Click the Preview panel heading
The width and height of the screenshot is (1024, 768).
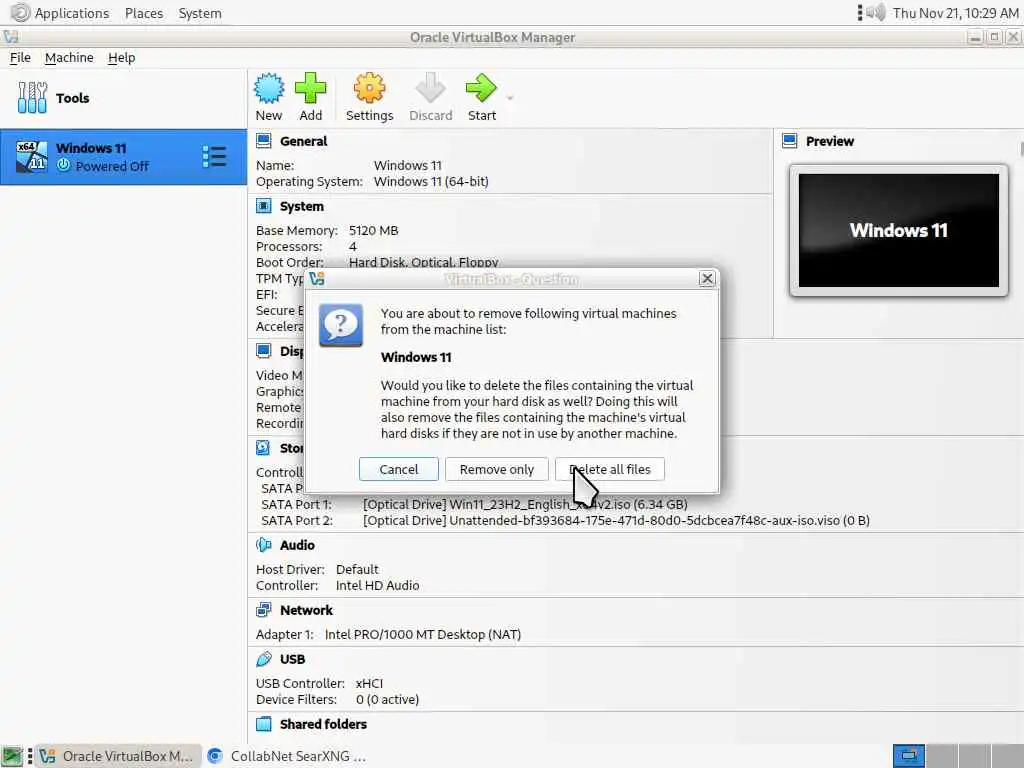click(829, 141)
